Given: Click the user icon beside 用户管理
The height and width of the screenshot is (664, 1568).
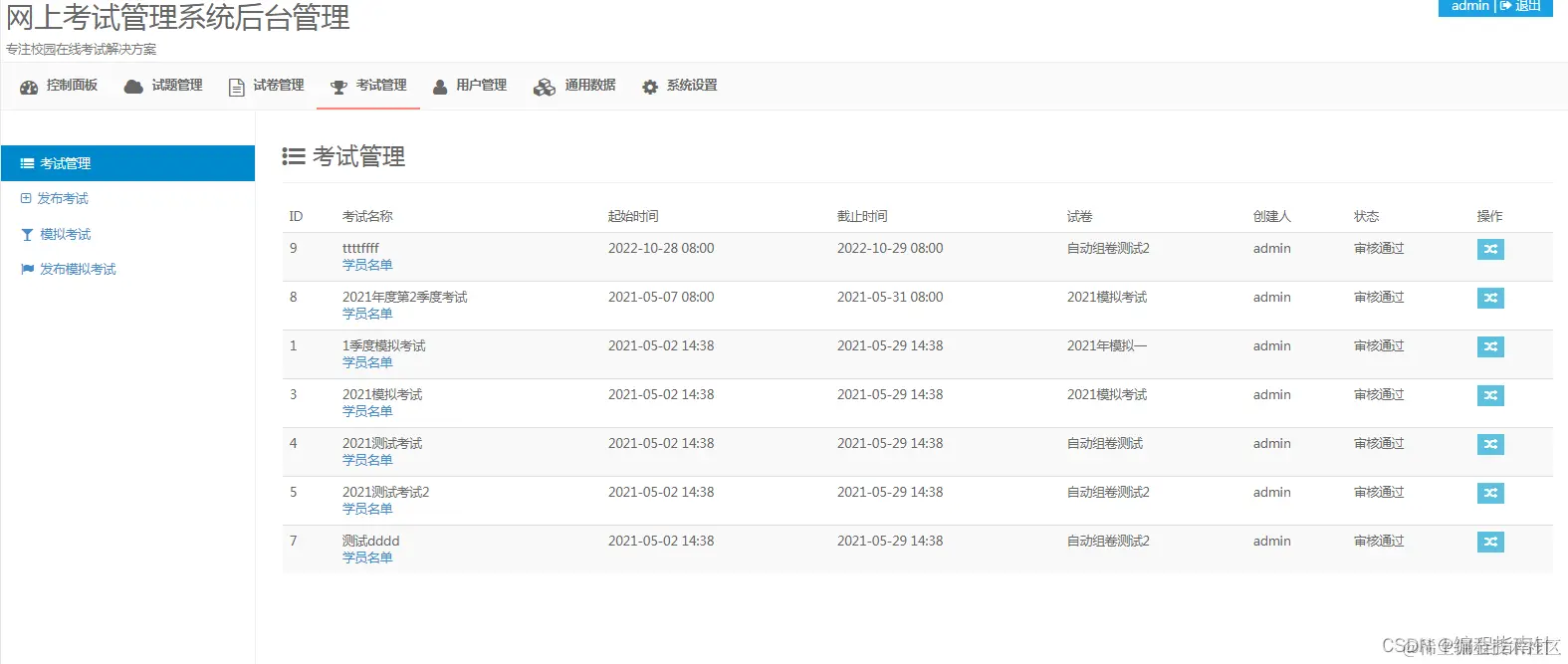Looking at the screenshot, I should (440, 87).
